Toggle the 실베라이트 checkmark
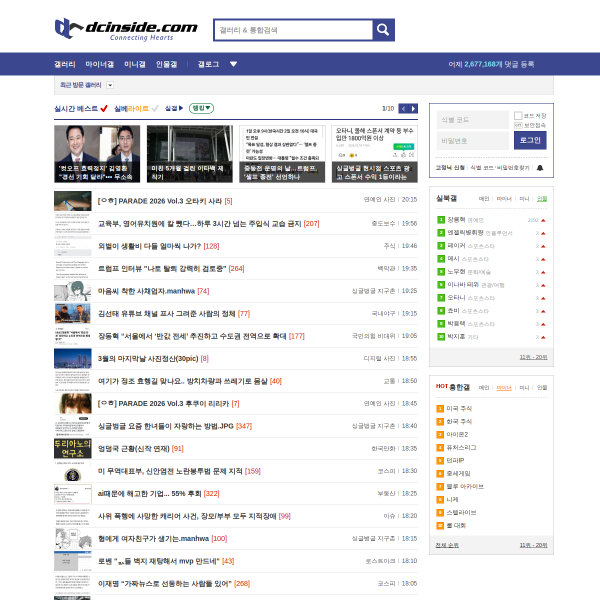This screenshot has height=600, width=600. (154, 108)
